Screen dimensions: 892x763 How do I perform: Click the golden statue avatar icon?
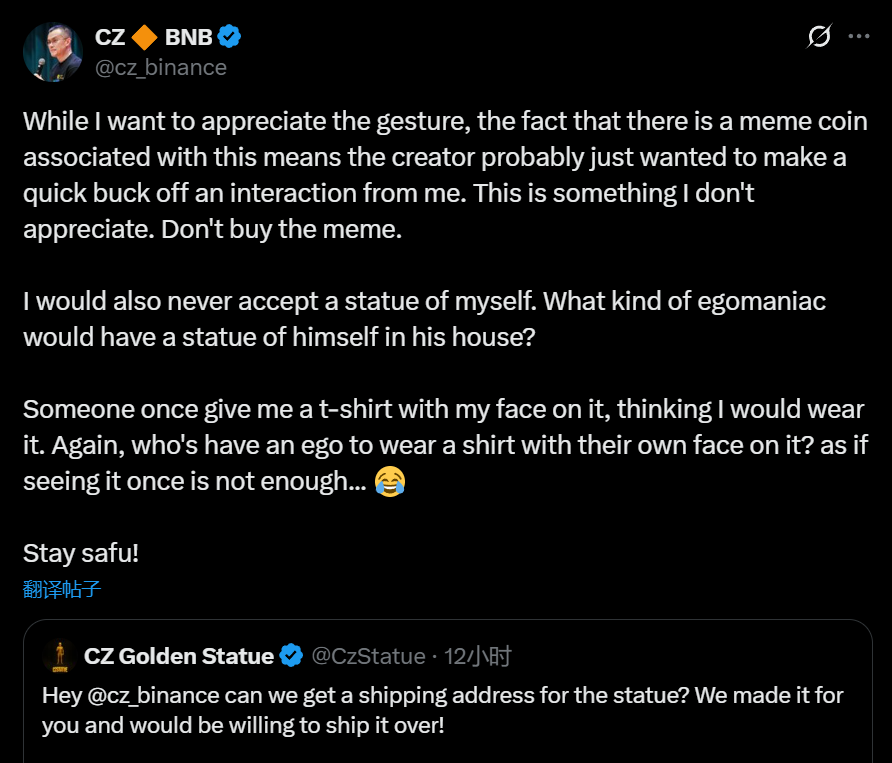pyautogui.click(x=60, y=656)
